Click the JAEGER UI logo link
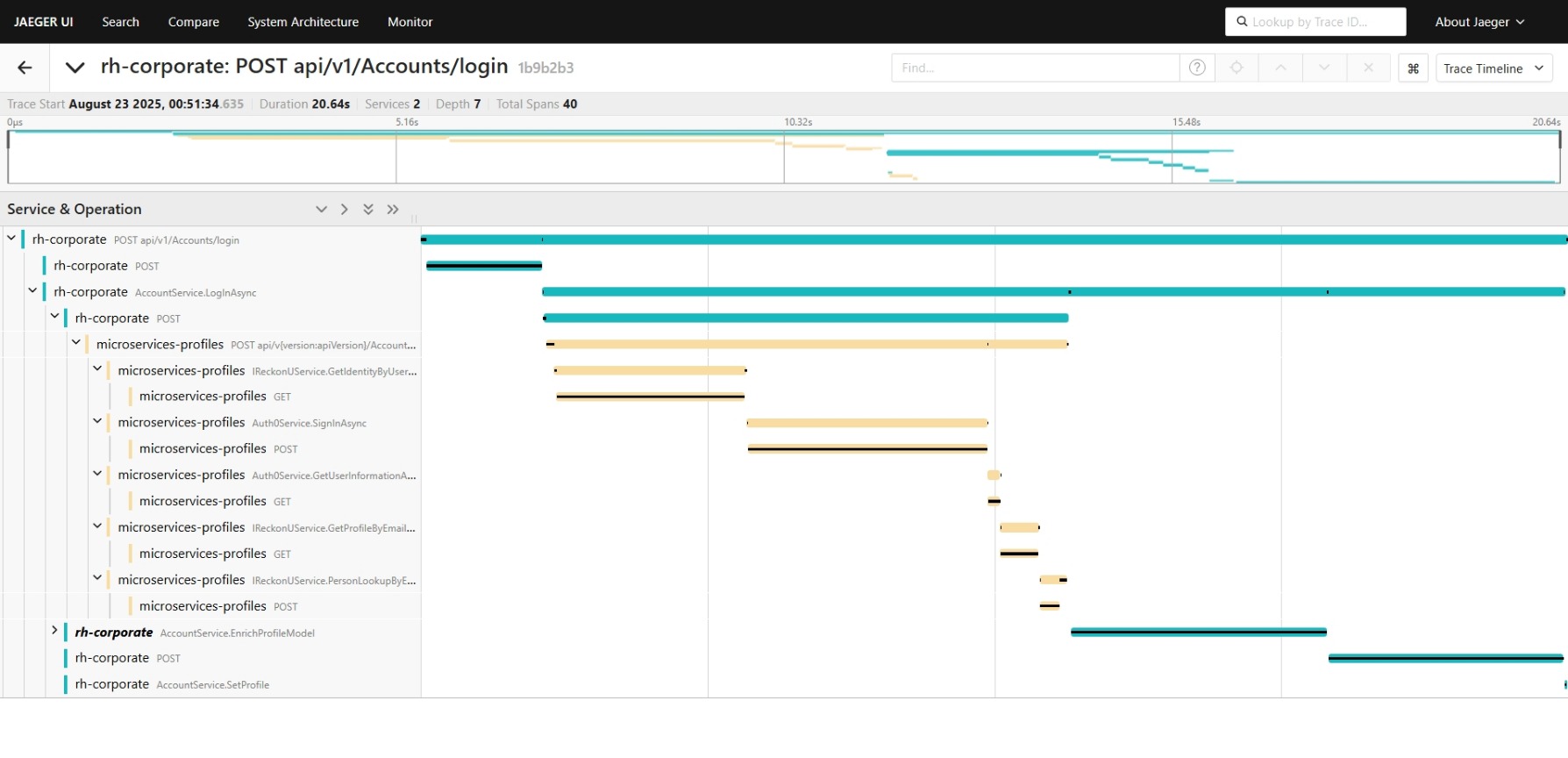The width and height of the screenshot is (1568, 758). pos(44,22)
